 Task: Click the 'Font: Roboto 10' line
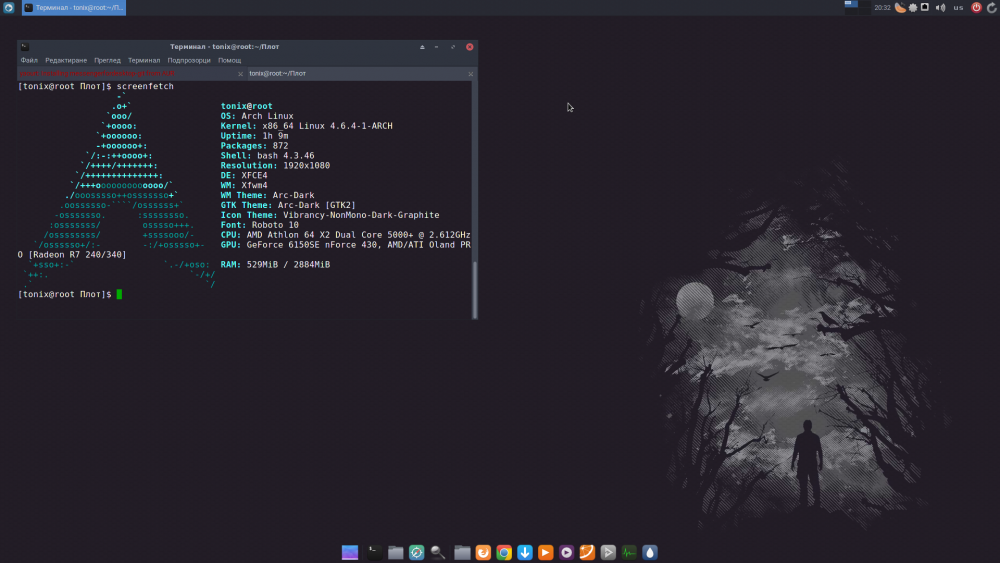click(260, 224)
